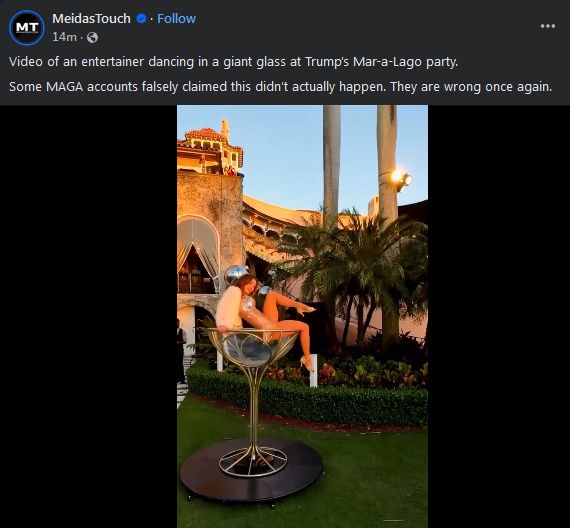Play the video of the giant glass
The image size is (570, 528).
(302, 316)
